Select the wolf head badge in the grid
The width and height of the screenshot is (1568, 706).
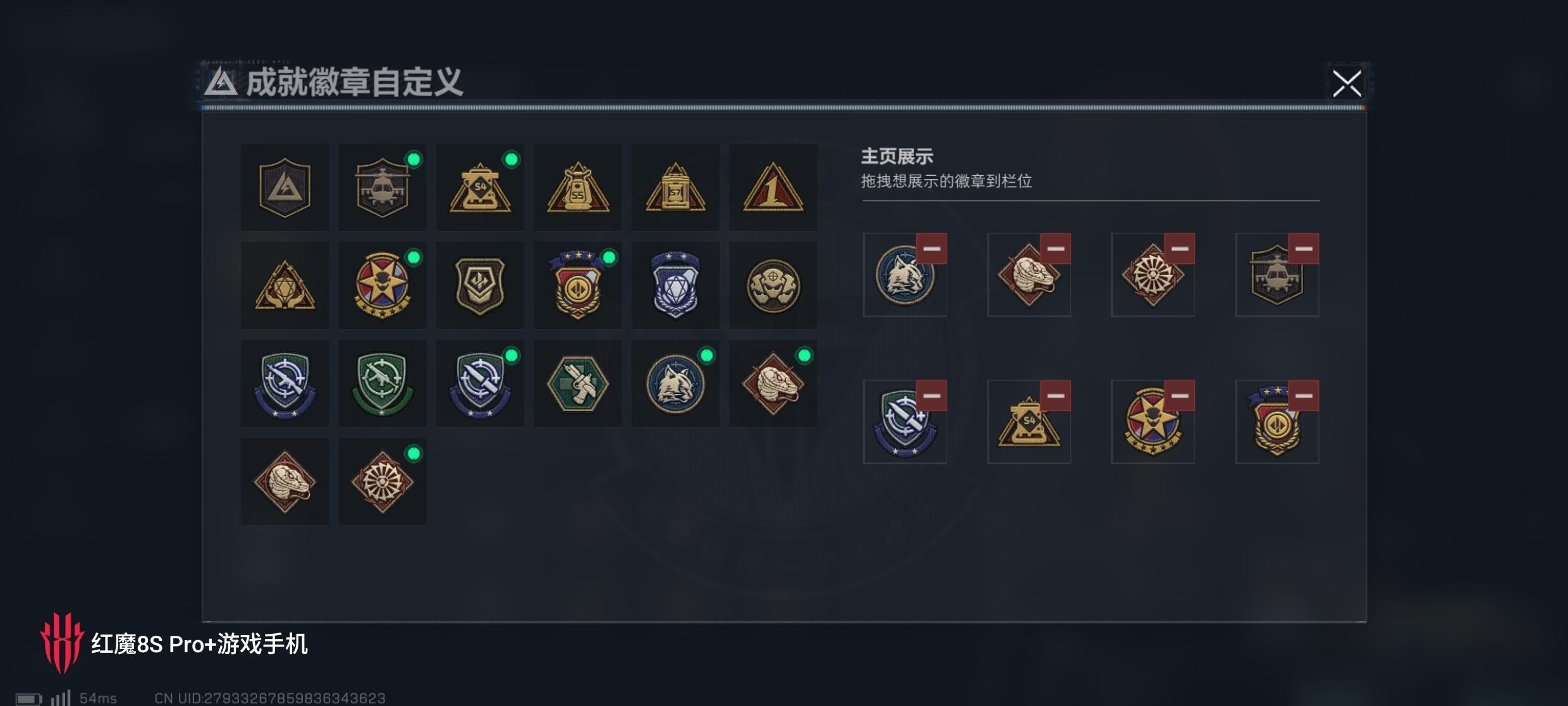coord(675,383)
